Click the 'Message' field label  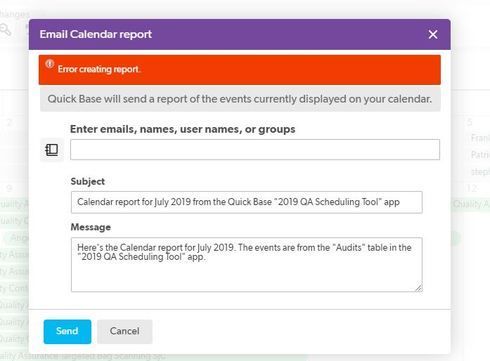coord(91,227)
